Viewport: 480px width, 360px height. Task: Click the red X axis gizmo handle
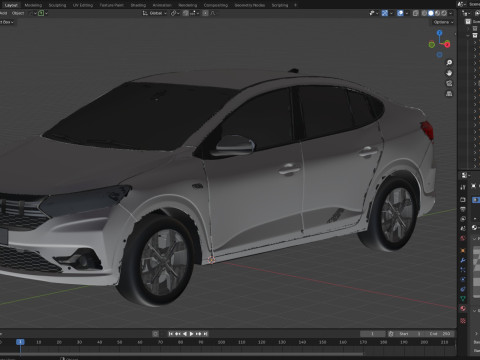tap(447, 44)
